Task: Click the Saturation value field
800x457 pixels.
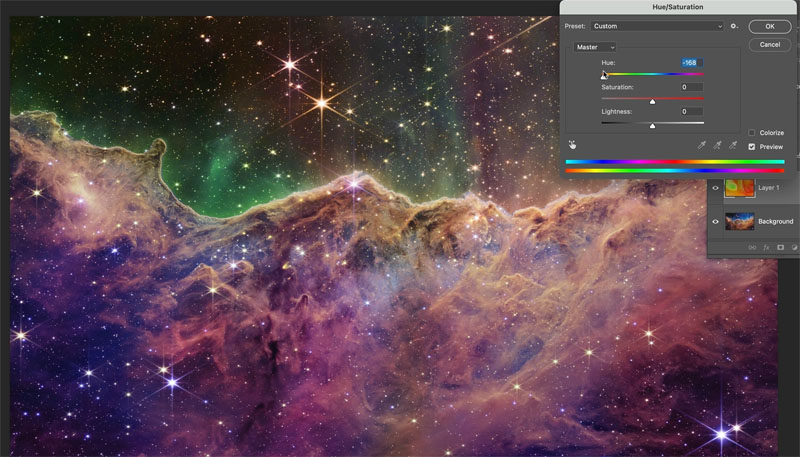Action: (x=692, y=87)
